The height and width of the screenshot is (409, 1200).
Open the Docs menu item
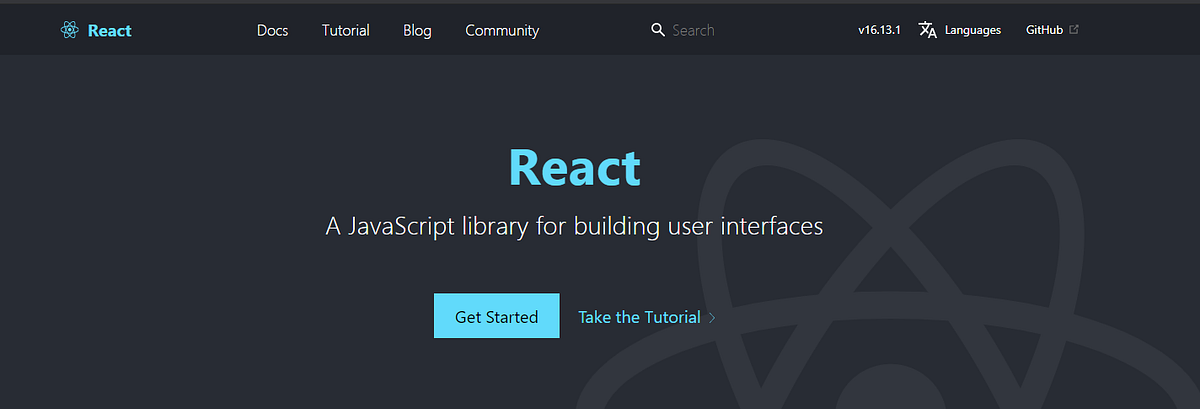coord(272,30)
